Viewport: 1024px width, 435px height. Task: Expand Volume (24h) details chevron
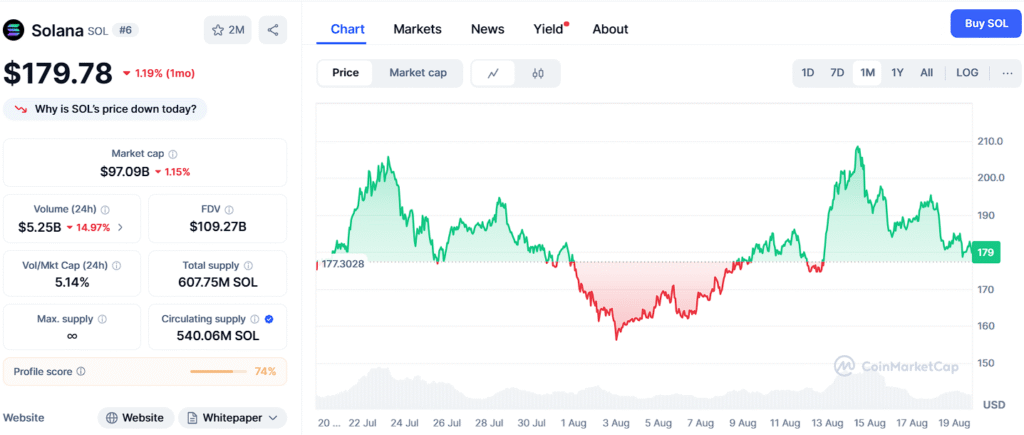click(x=121, y=227)
